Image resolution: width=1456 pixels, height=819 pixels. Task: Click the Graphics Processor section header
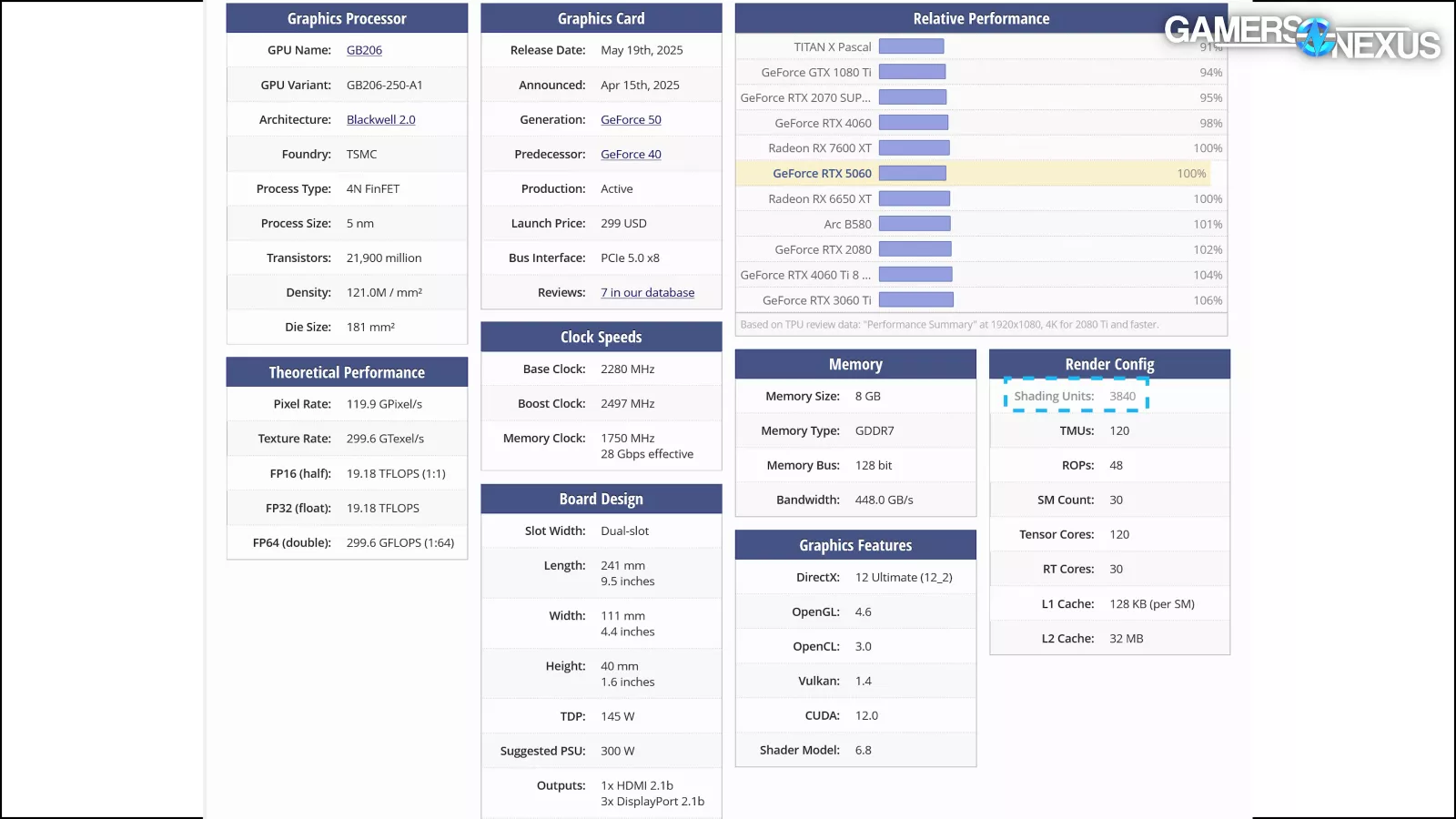[347, 18]
